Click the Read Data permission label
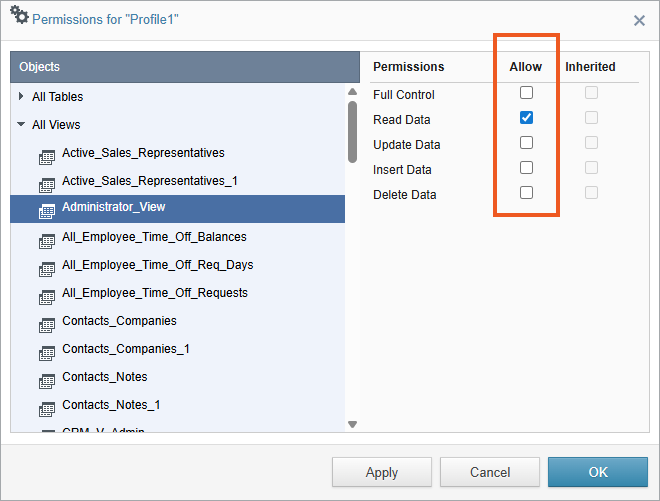The height and width of the screenshot is (501, 660). [402, 120]
